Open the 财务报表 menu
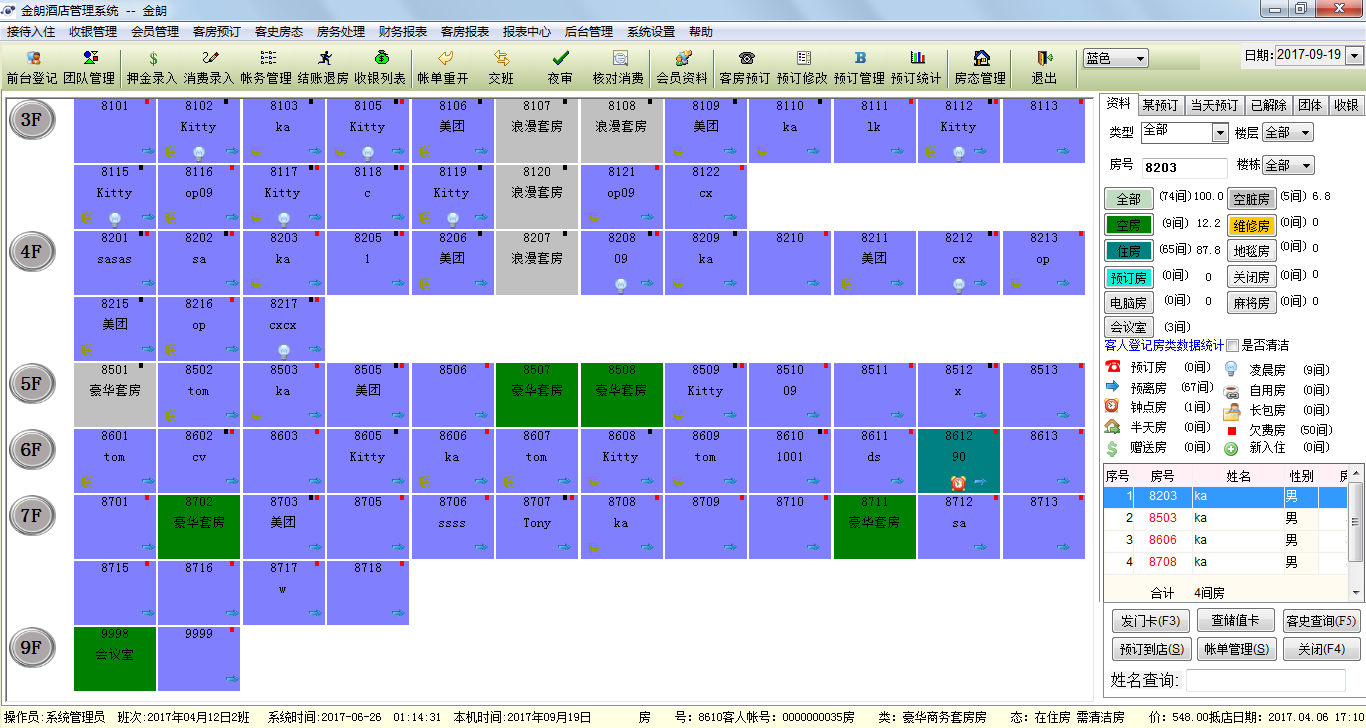The width and height of the screenshot is (1366, 728). point(403,32)
